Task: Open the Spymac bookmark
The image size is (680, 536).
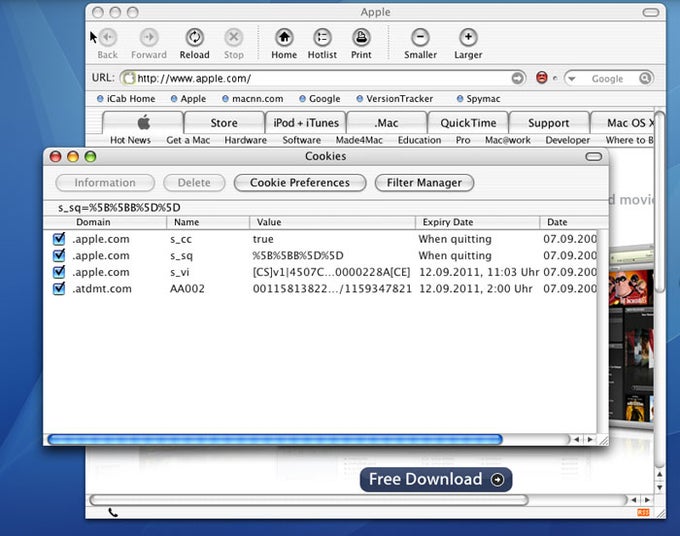Action: coord(479,99)
